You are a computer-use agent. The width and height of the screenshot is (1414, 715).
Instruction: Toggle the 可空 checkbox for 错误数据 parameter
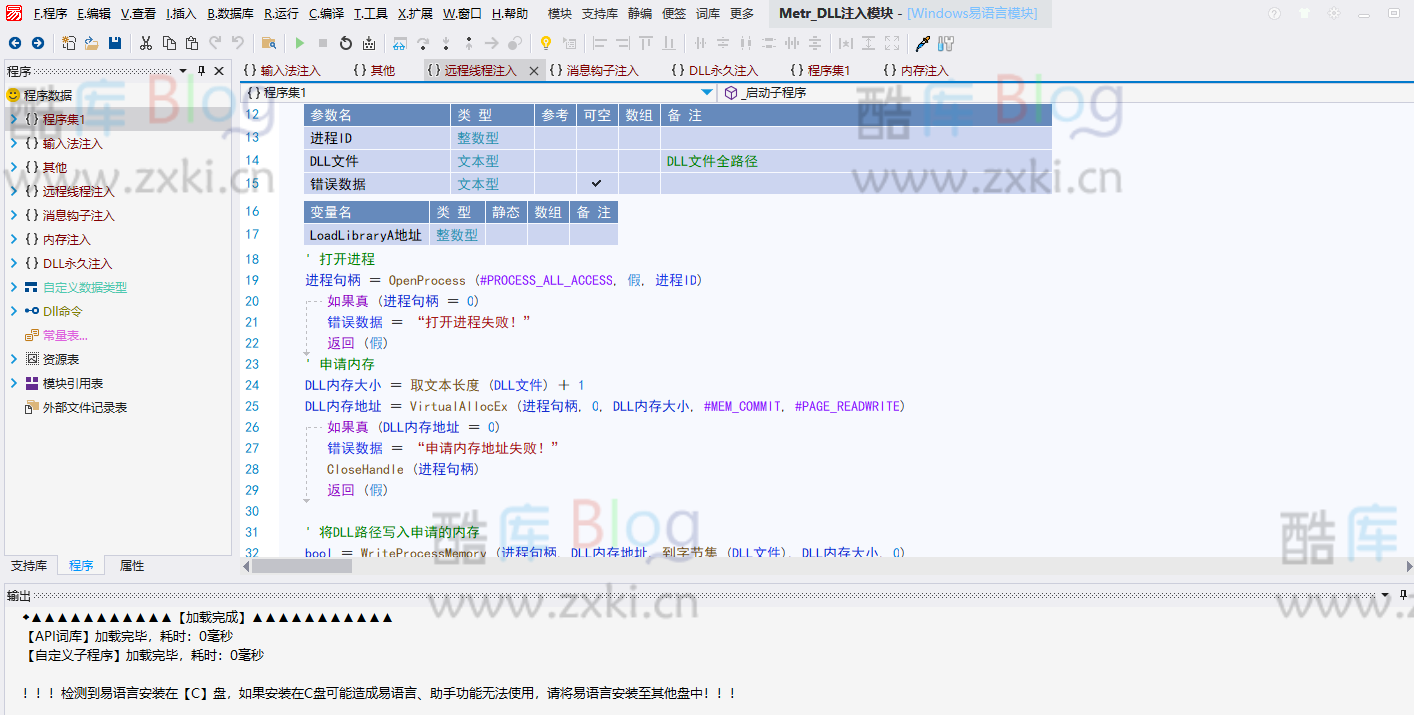tap(597, 183)
